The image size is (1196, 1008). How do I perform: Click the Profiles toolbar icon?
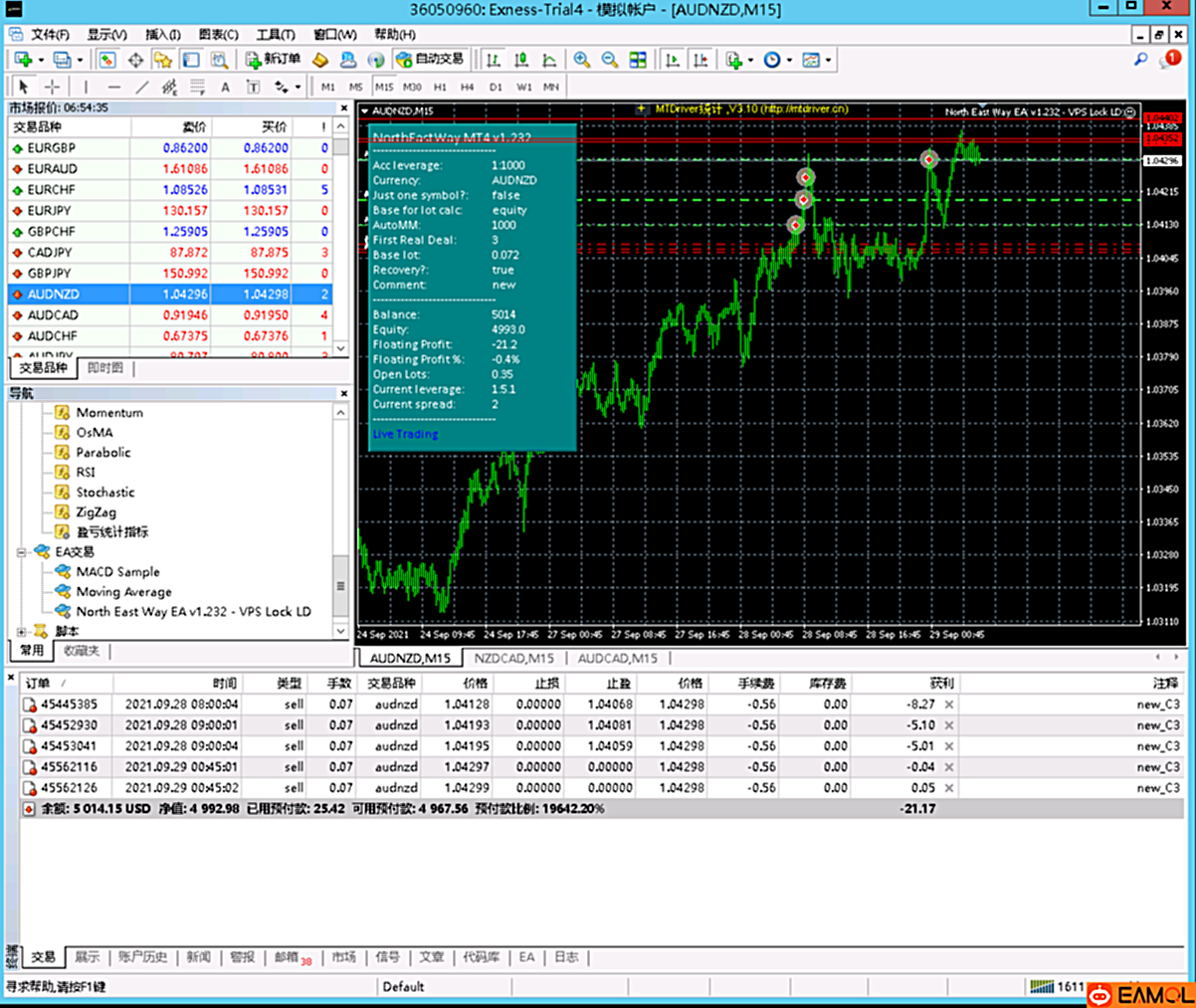click(62, 60)
